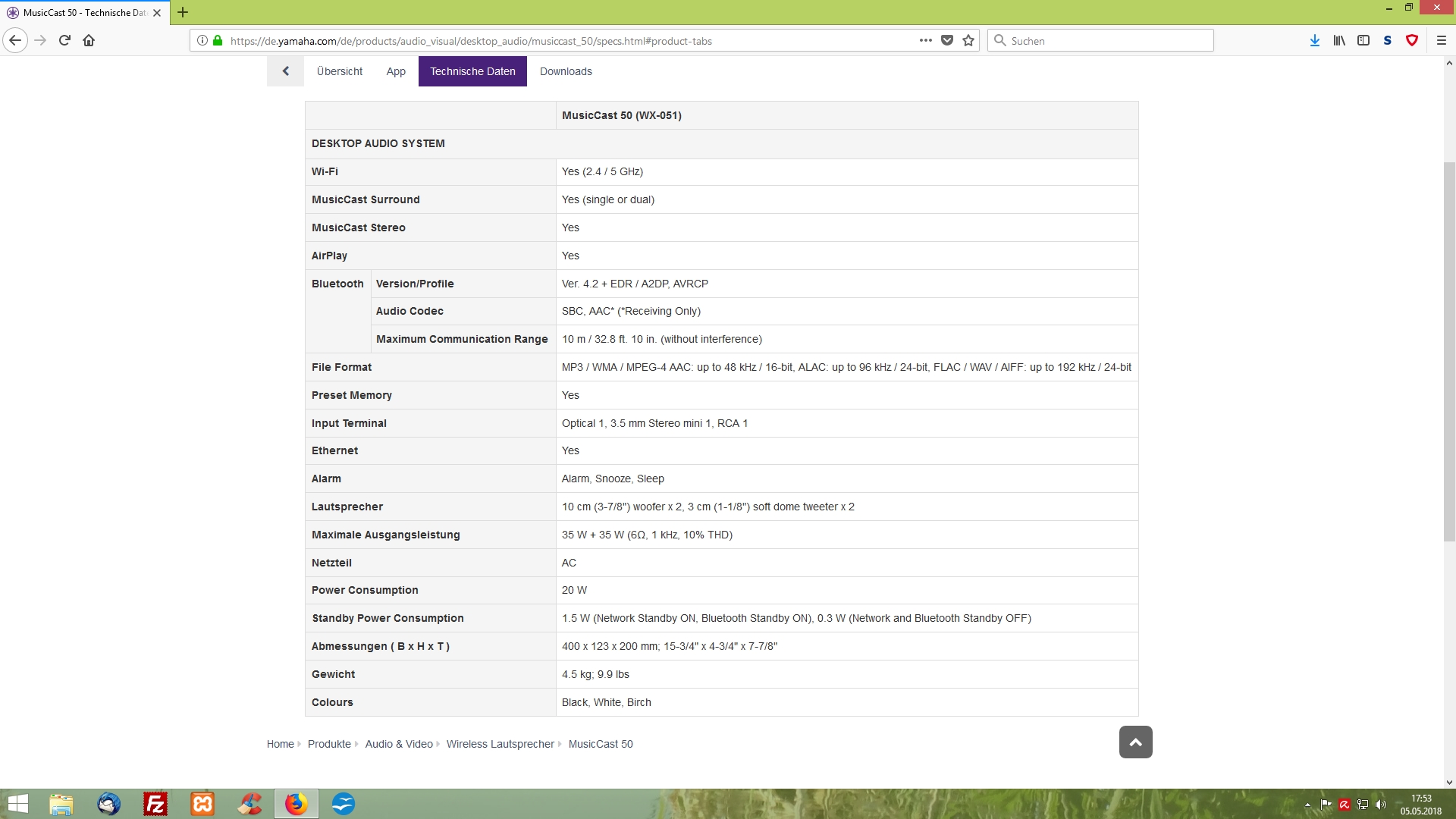Image resolution: width=1456 pixels, height=819 pixels.
Task: Show the Firefox library icon
Action: (x=1339, y=40)
